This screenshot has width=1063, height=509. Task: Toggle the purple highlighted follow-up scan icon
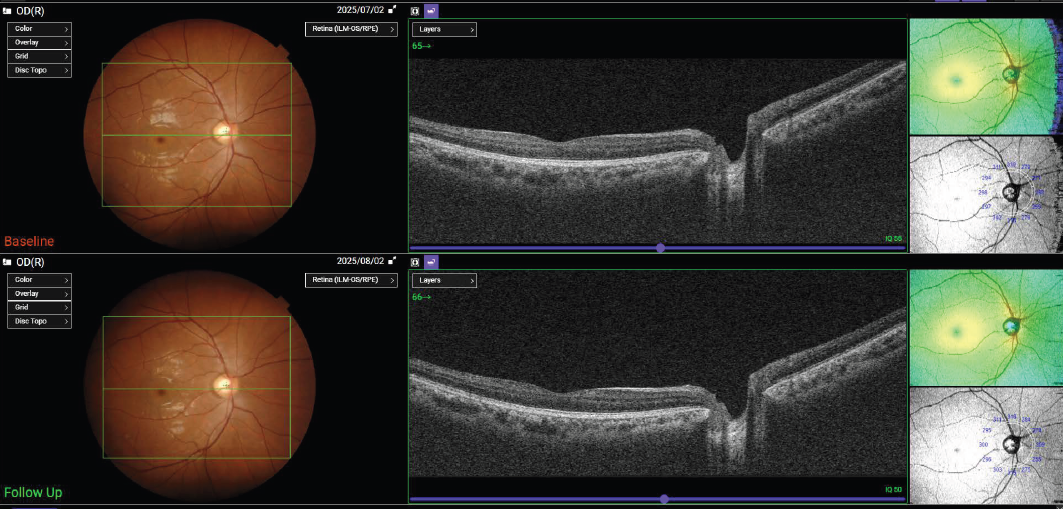tap(431, 261)
